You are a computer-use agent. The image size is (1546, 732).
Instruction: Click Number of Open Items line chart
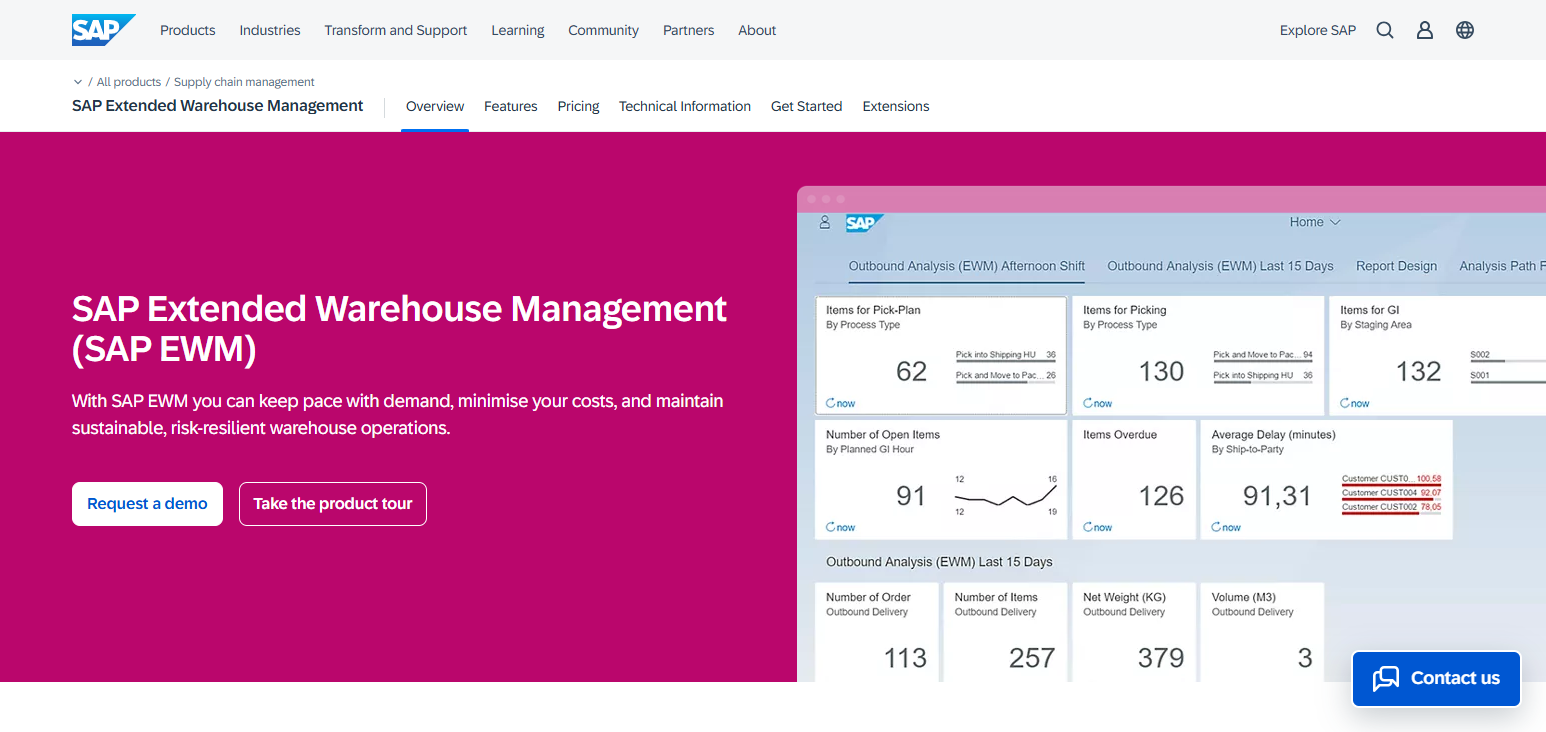[1005, 496]
